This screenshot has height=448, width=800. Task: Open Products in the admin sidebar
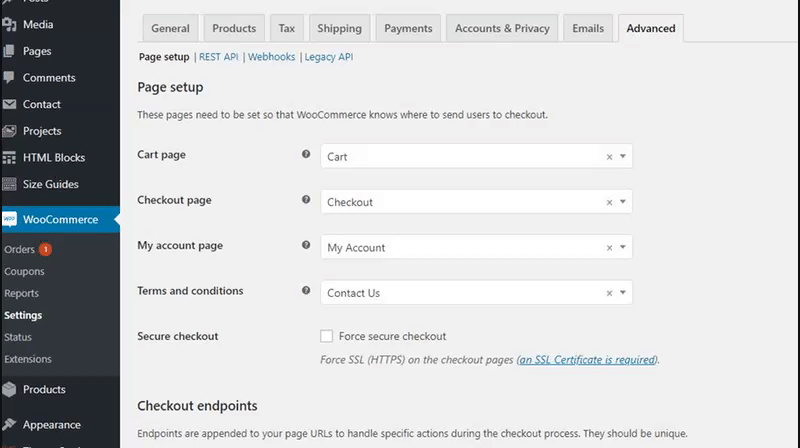44,389
